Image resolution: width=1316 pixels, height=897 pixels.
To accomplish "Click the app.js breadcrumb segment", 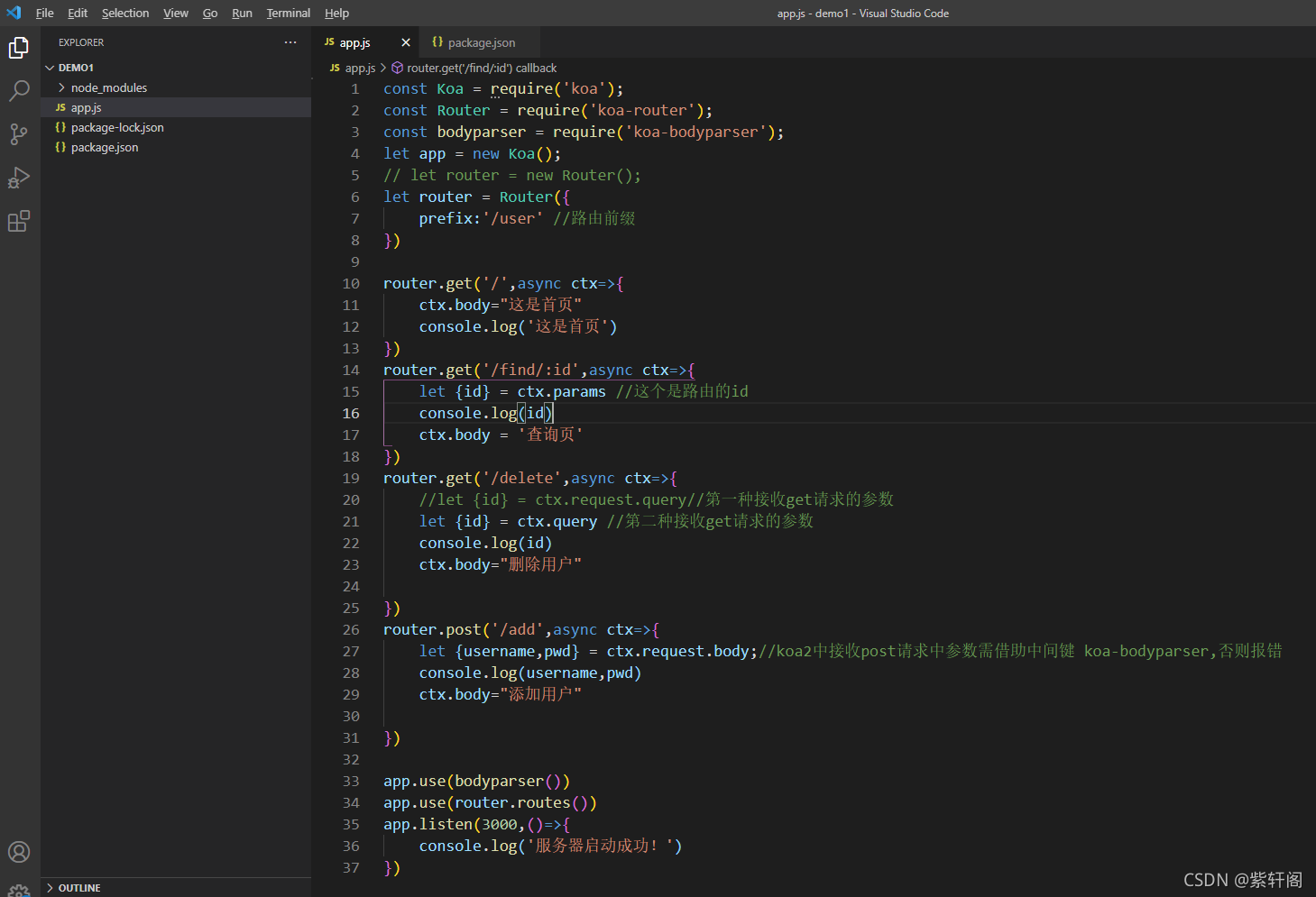I will point(360,68).
